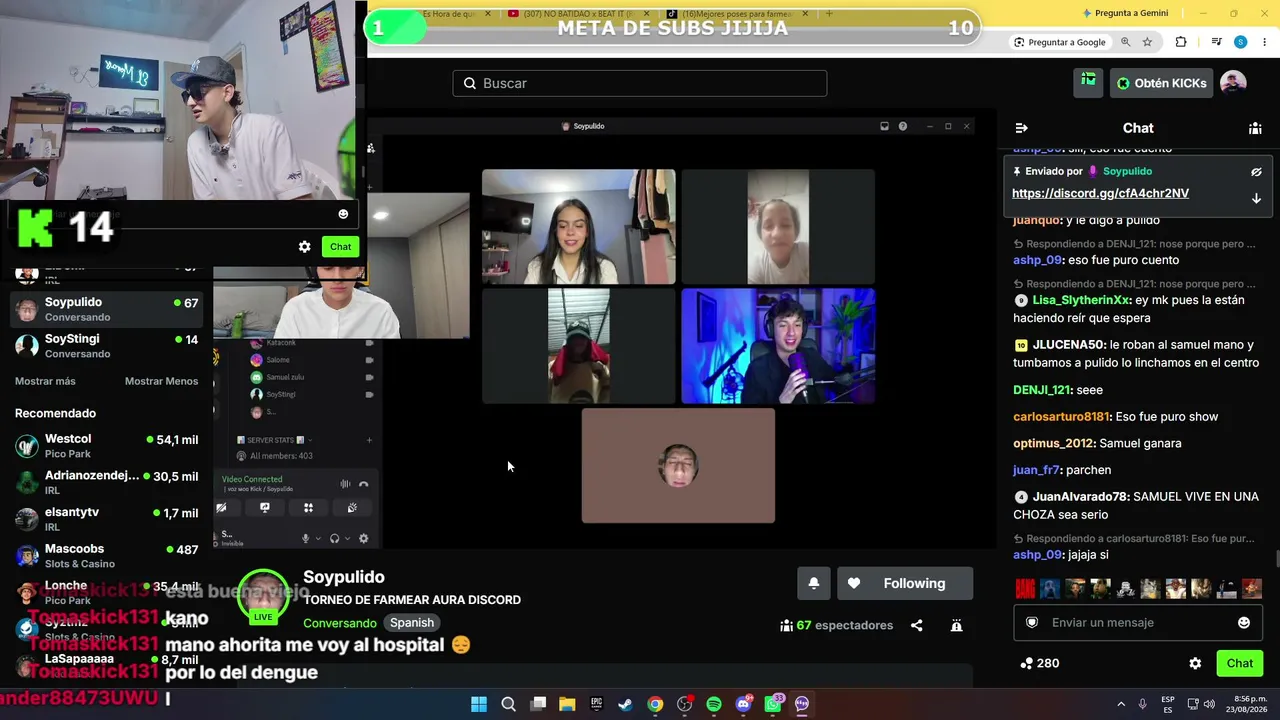Open the 280 channel points balance
This screenshot has width=1280, height=720.
(1039, 663)
